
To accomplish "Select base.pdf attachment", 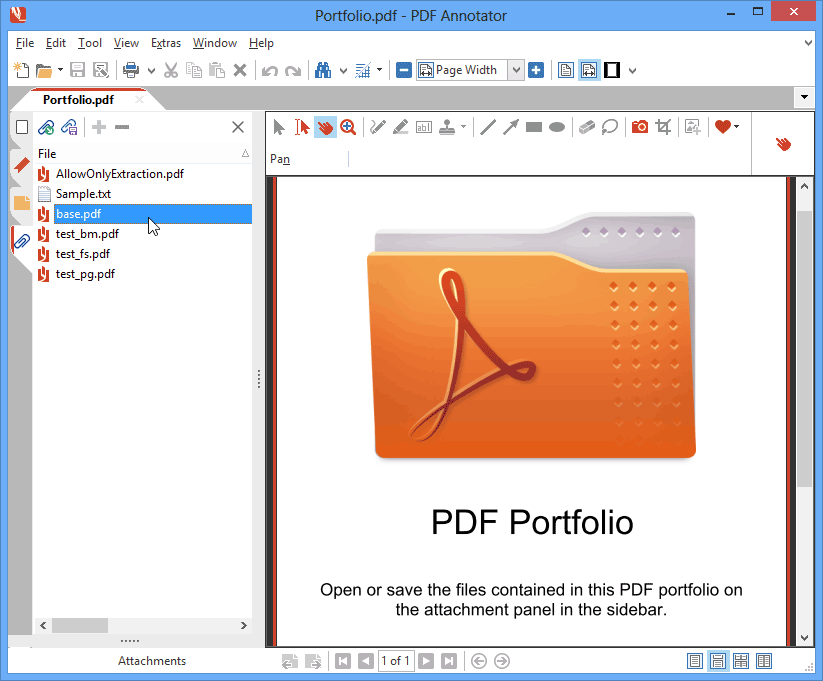I will [x=153, y=214].
